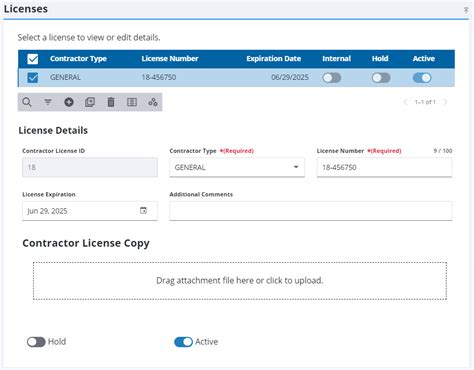Screen dimensions: 474x370
Task: Sort by License Number column header
Action: tap(170, 59)
